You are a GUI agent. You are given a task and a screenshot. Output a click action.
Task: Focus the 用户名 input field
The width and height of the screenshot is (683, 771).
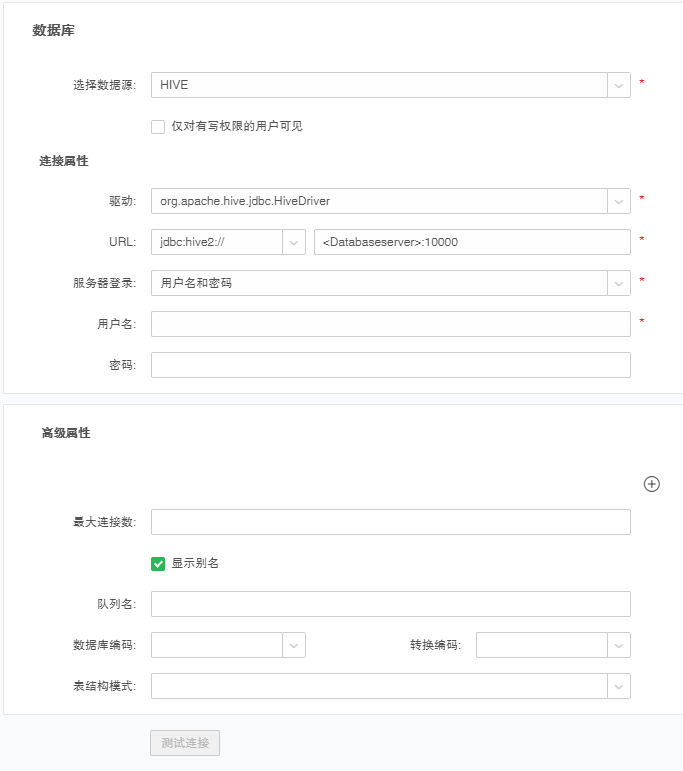(390, 324)
